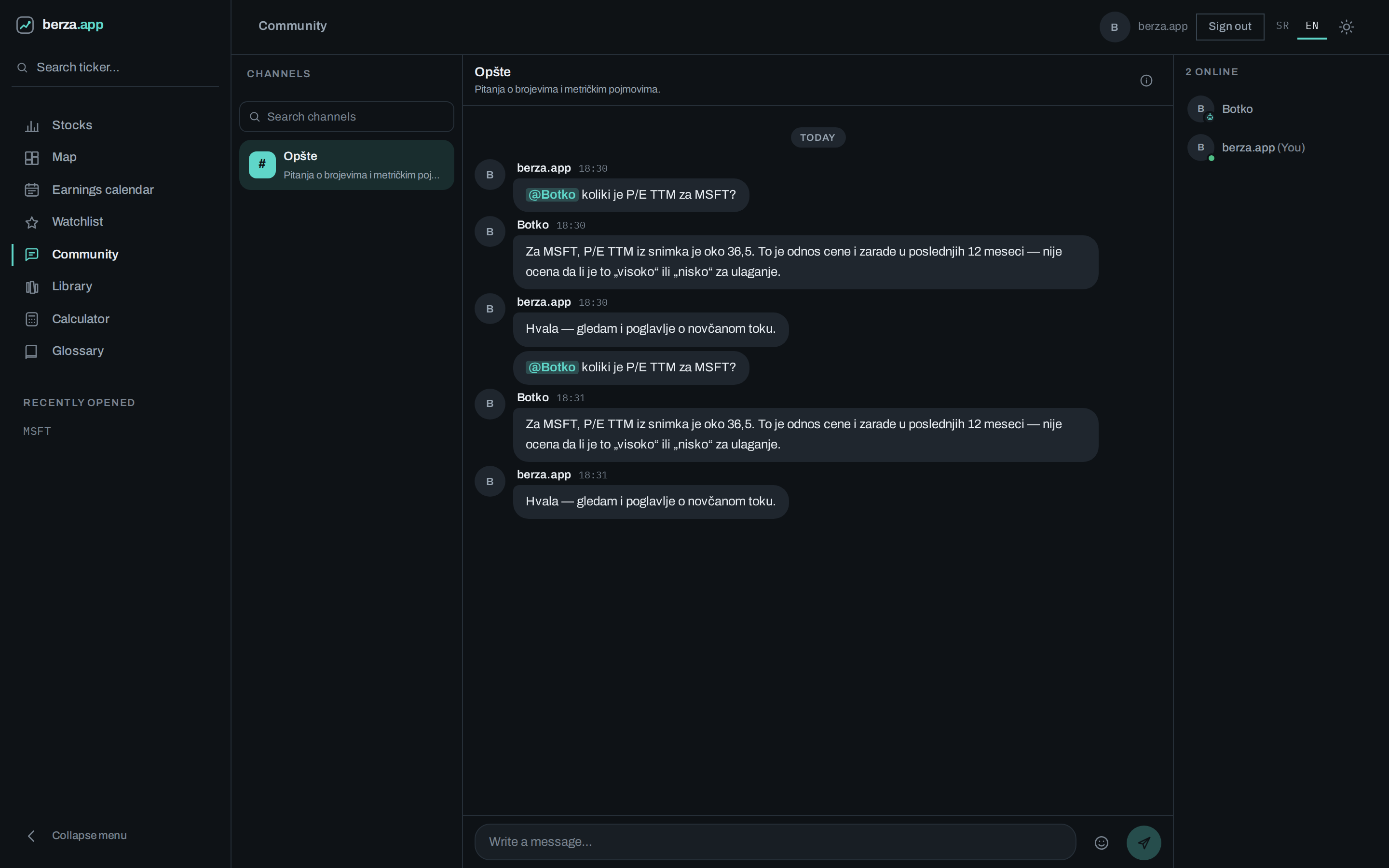
Task: Click the CHANNELS heading
Action: 278,73
